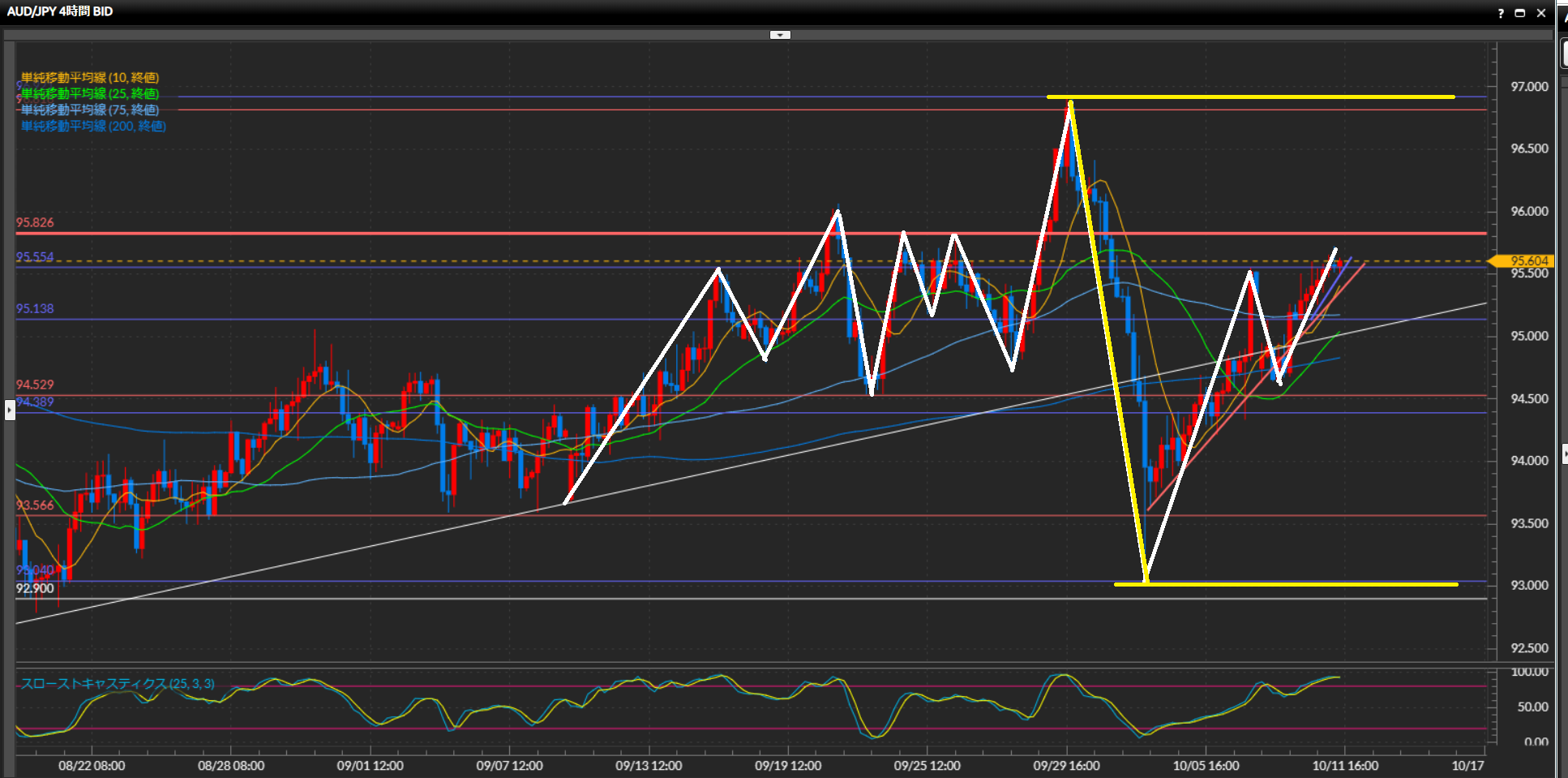Select the 200-period moving average label
Viewport: 1568px width, 778px height.
[93, 127]
